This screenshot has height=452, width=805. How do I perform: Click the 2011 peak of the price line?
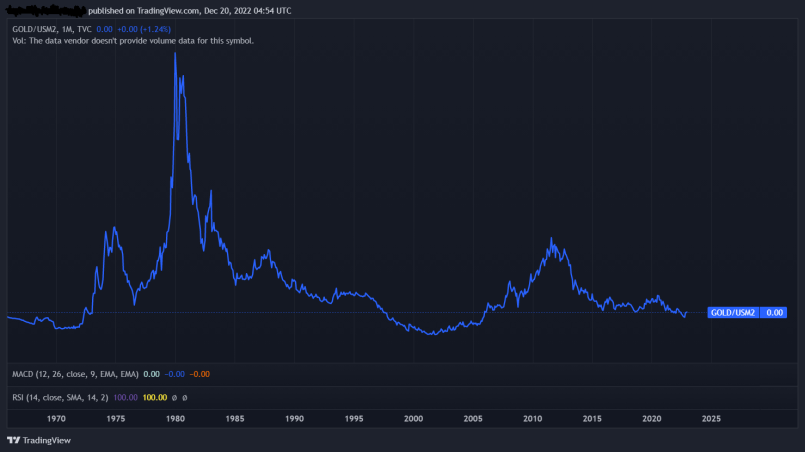(x=551, y=238)
